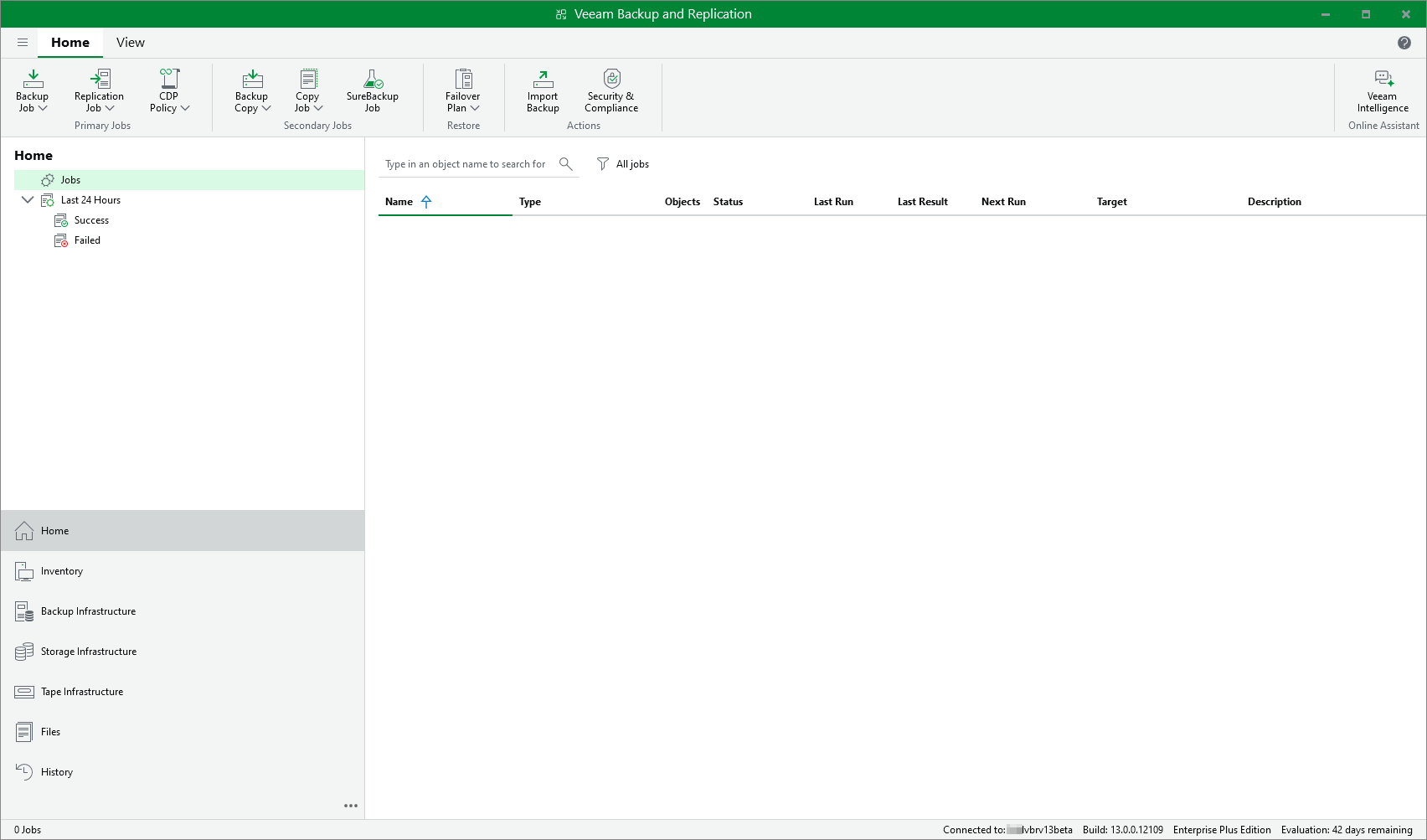1427x840 pixels.
Task: Open Security & Compliance analyzer
Action: [x=611, y=90]
